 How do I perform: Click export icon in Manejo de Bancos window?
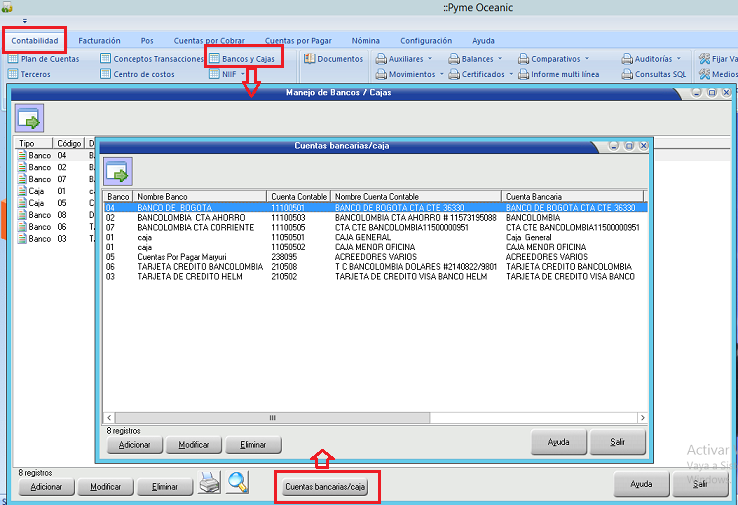click(28, 119)
